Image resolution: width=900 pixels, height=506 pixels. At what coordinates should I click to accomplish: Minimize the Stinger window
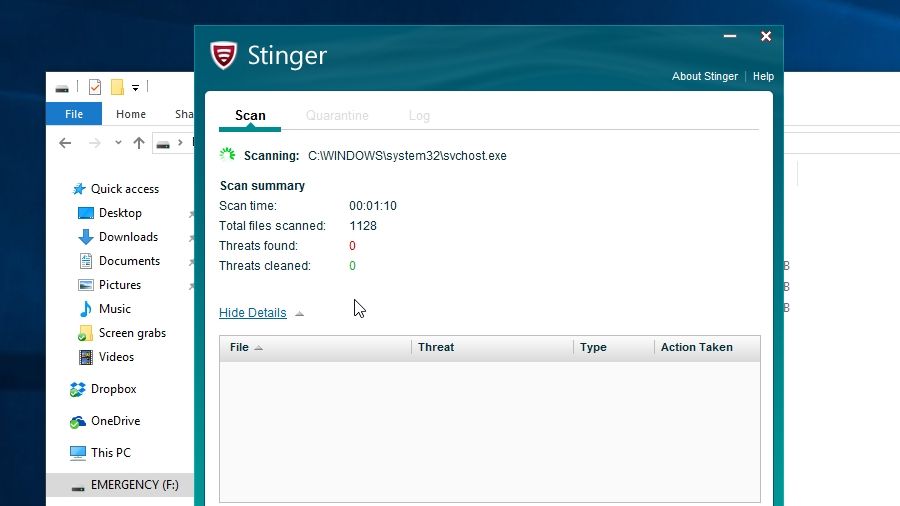pyautogui.click(x=730, y=36)
